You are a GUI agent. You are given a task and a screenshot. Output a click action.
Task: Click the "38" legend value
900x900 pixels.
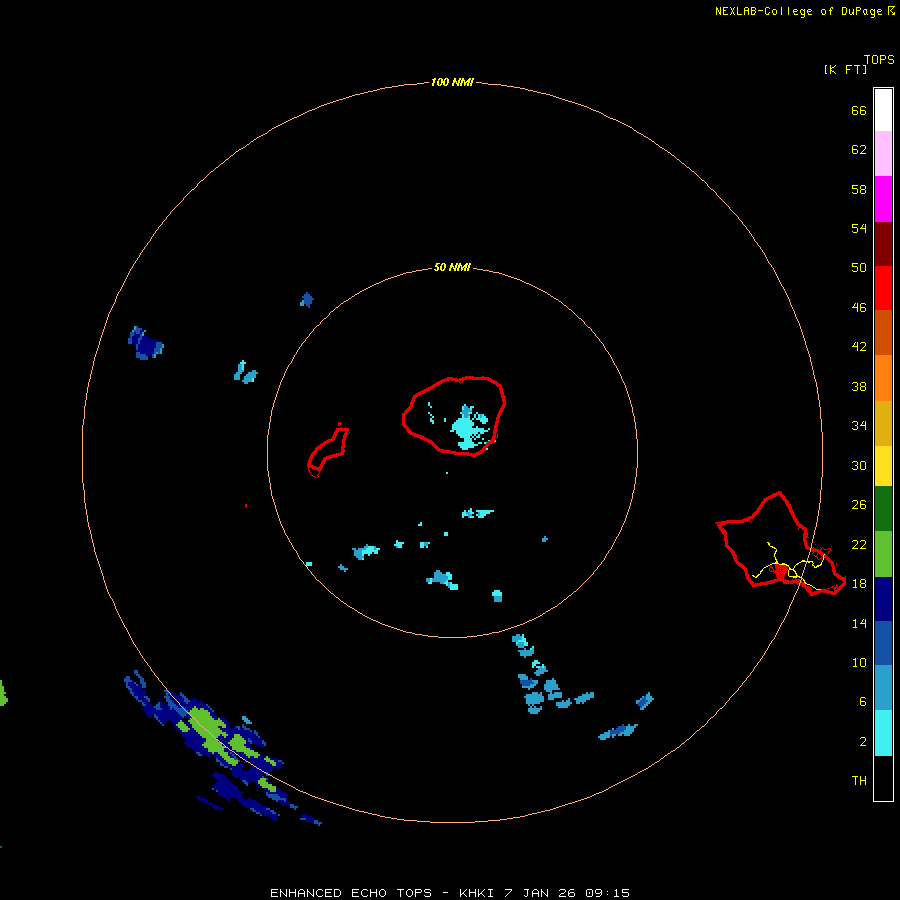[x=859, y=386]
